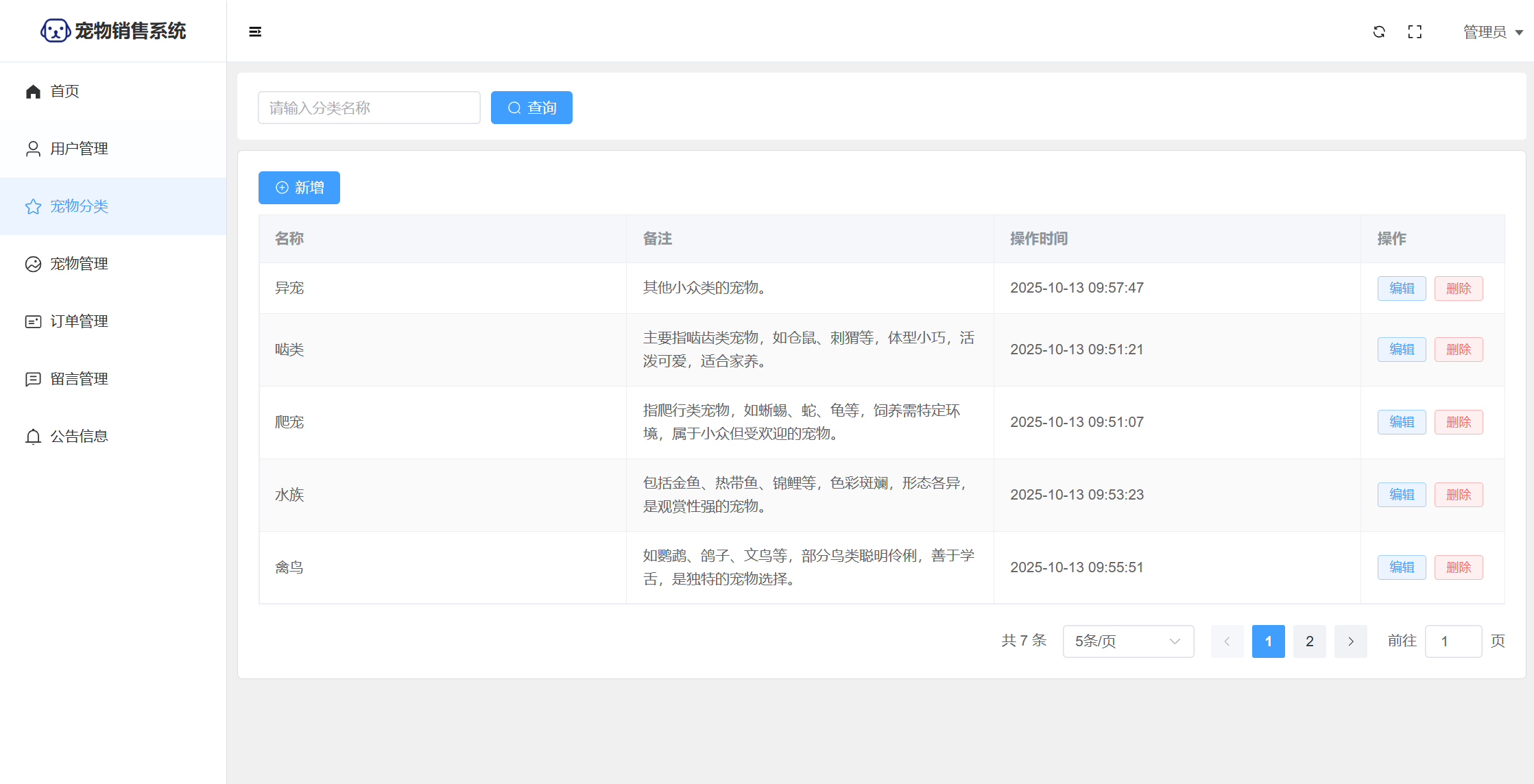Click 编辑 for the 异宠 row
This screenshot has width=1534, height=784.
1401,289
